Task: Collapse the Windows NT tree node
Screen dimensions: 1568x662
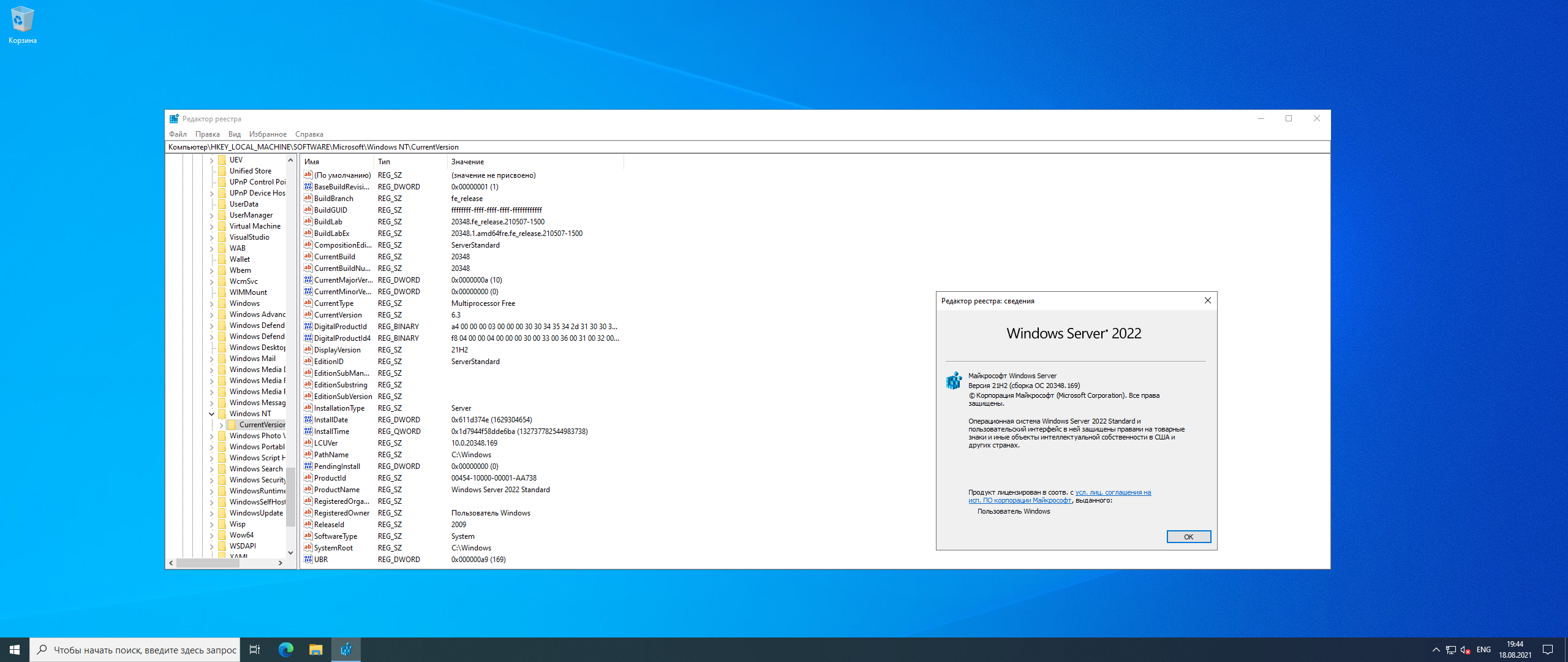Action: click(x=212, y=414)
